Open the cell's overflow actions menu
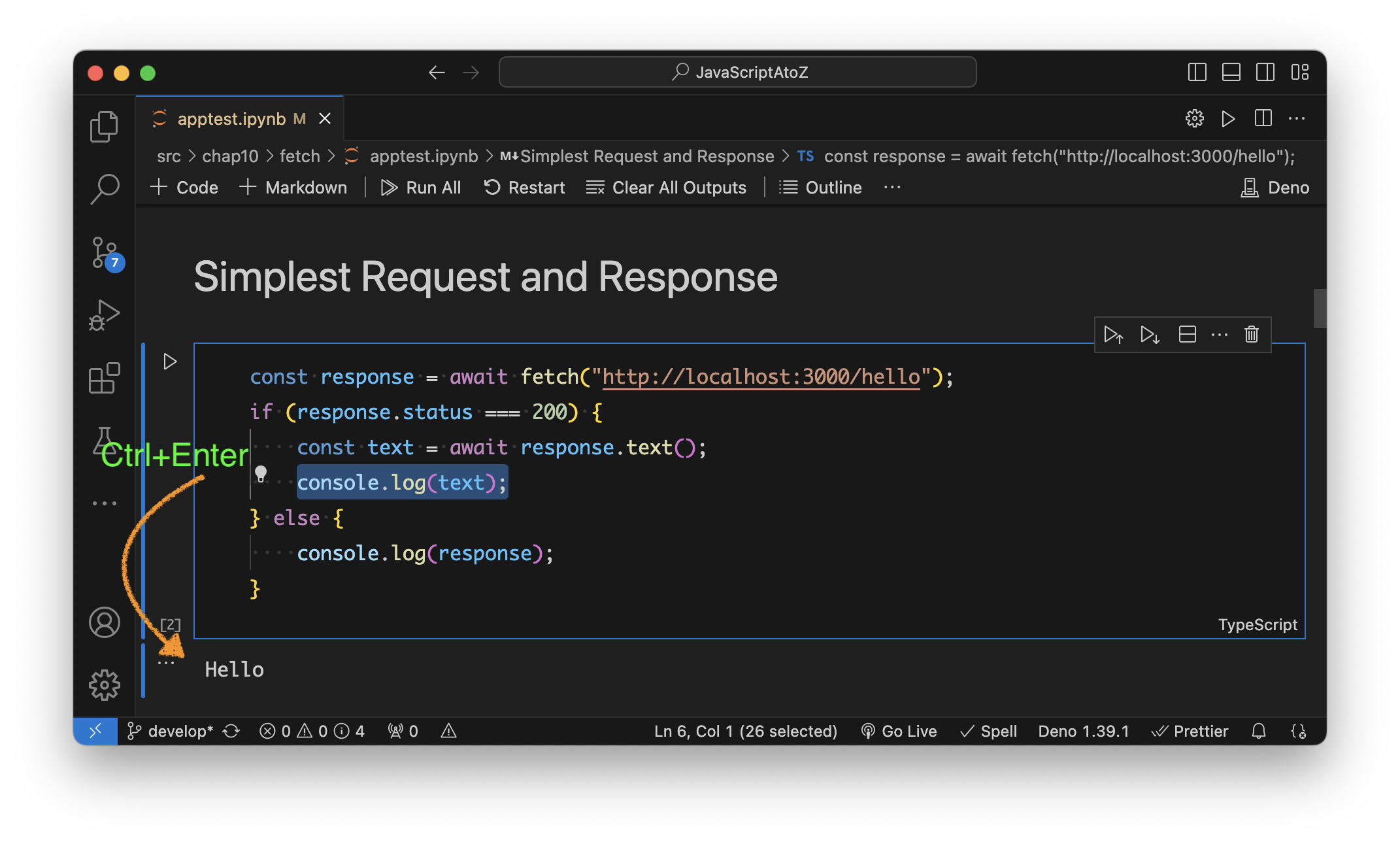Viewport: 1400px width, 842px height. click(1220, 335)
